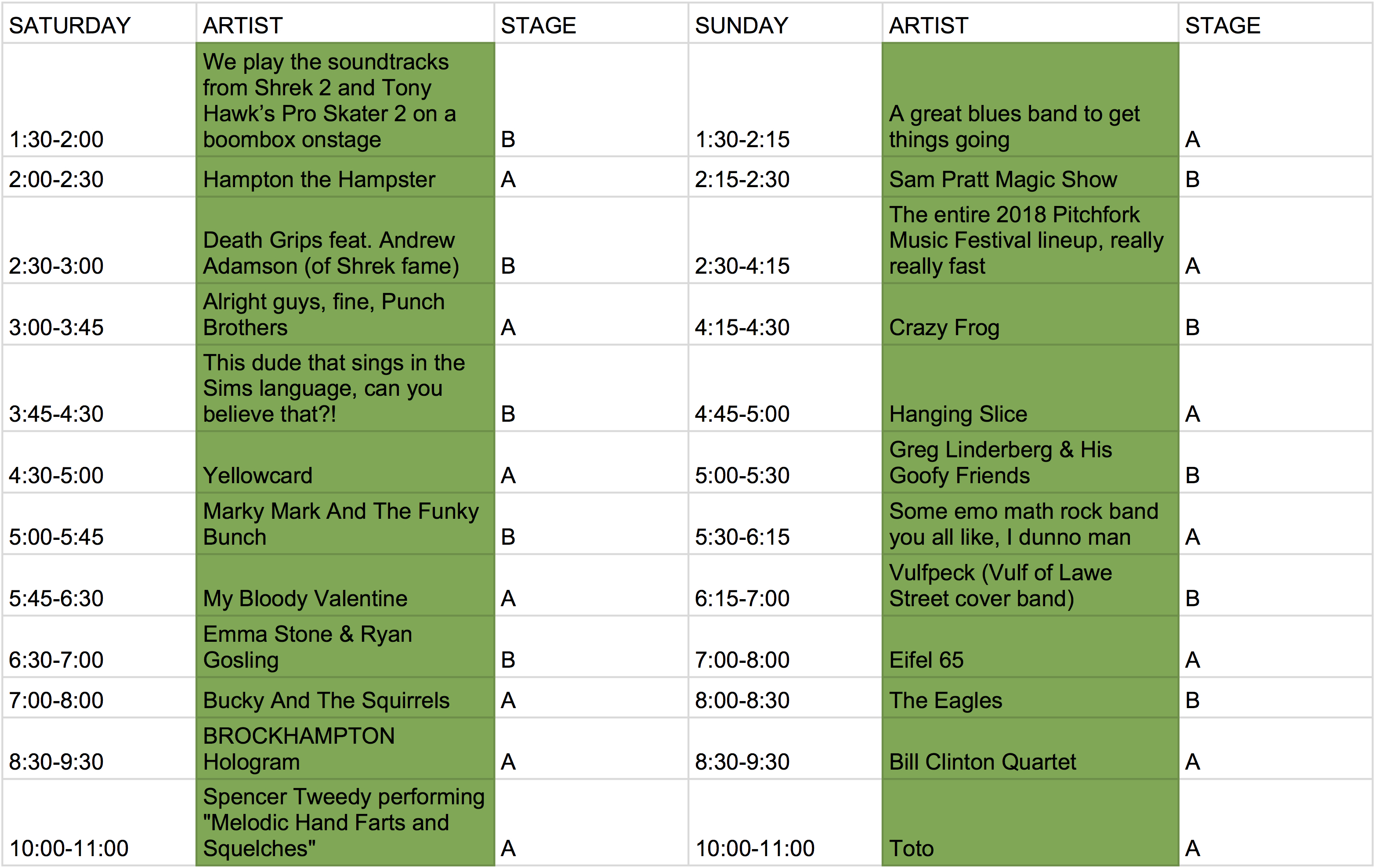Screen dimensions: 1375x868
Task: Click the My Bloody Valentine cell
Action: 345,585
